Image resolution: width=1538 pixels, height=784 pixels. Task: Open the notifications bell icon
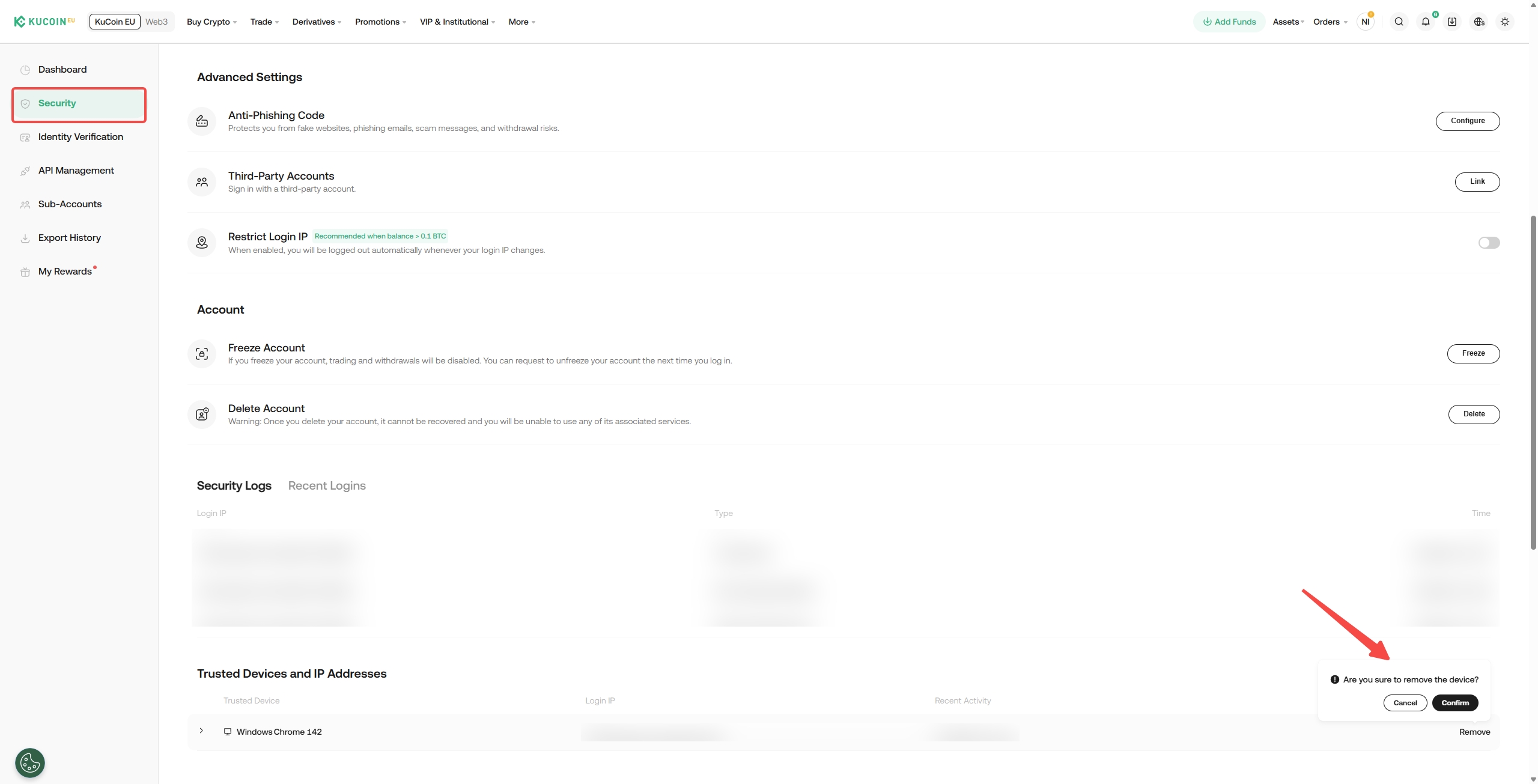1425,22
